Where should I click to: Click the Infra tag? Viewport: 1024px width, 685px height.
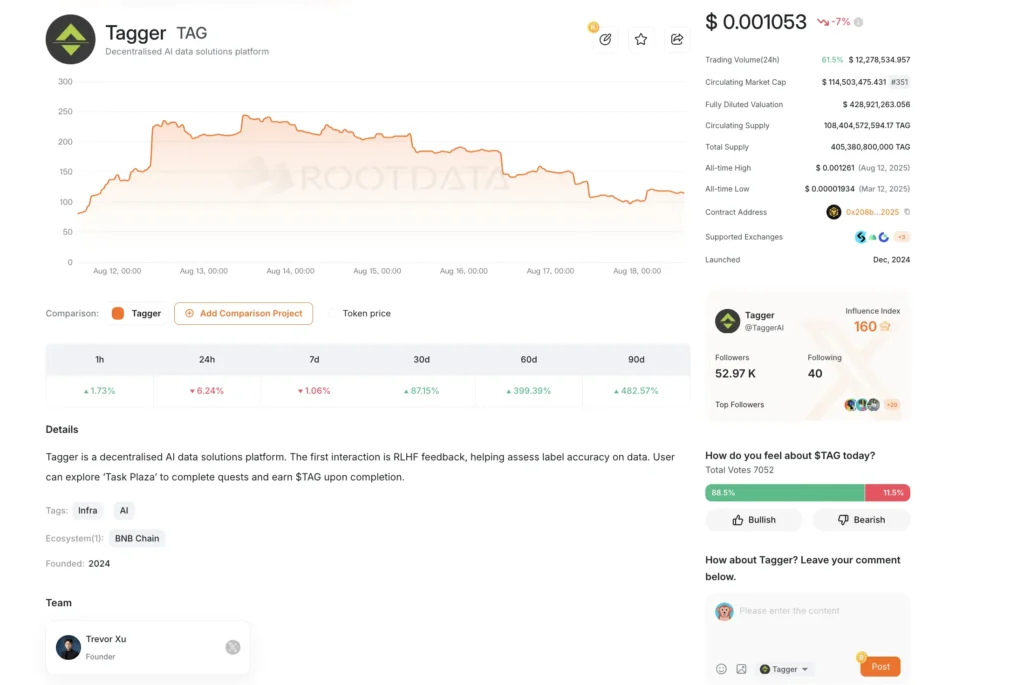88,511
